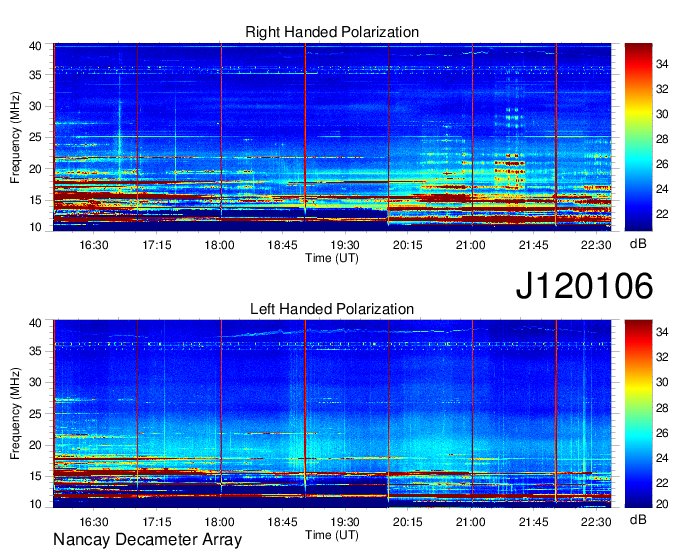The height and width of the screenshot is (552, 680).
Task: Click the 34 dB label on the top color bar
Action: click(662, 64)
